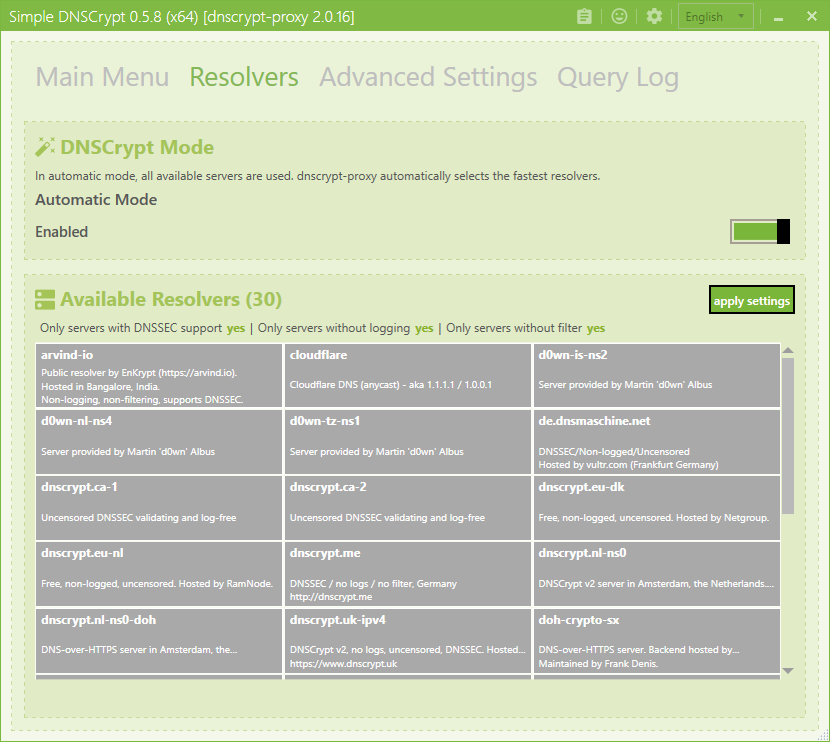Screen dimensions: 830x742
Task: Click the clipboard icon in title bar
Action: click(585, 16)
